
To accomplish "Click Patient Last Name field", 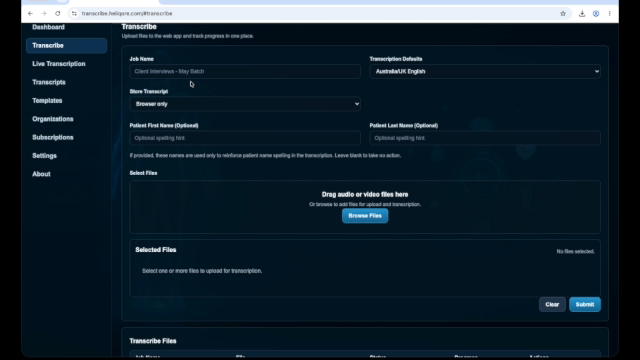I will click(485, 138).
